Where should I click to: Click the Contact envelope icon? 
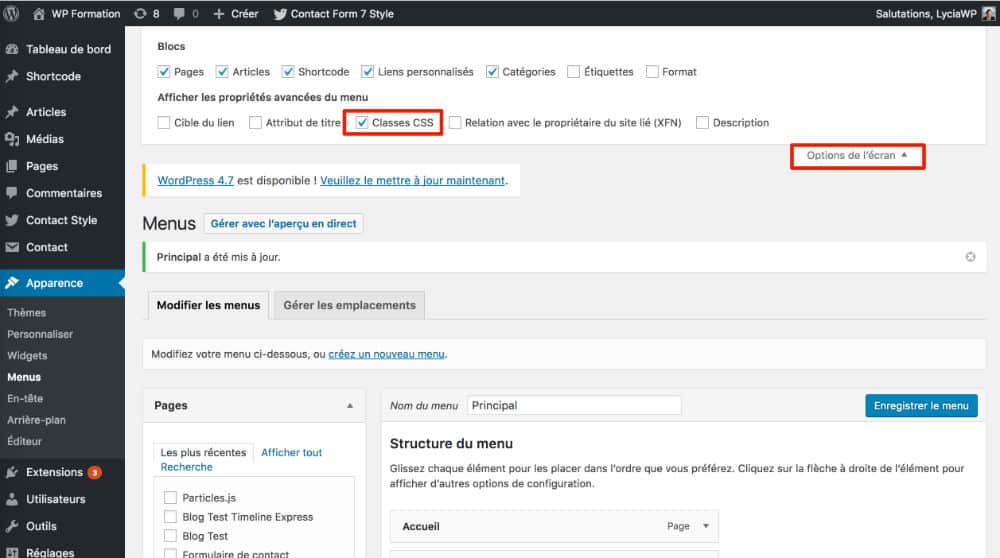coord(12,247)
